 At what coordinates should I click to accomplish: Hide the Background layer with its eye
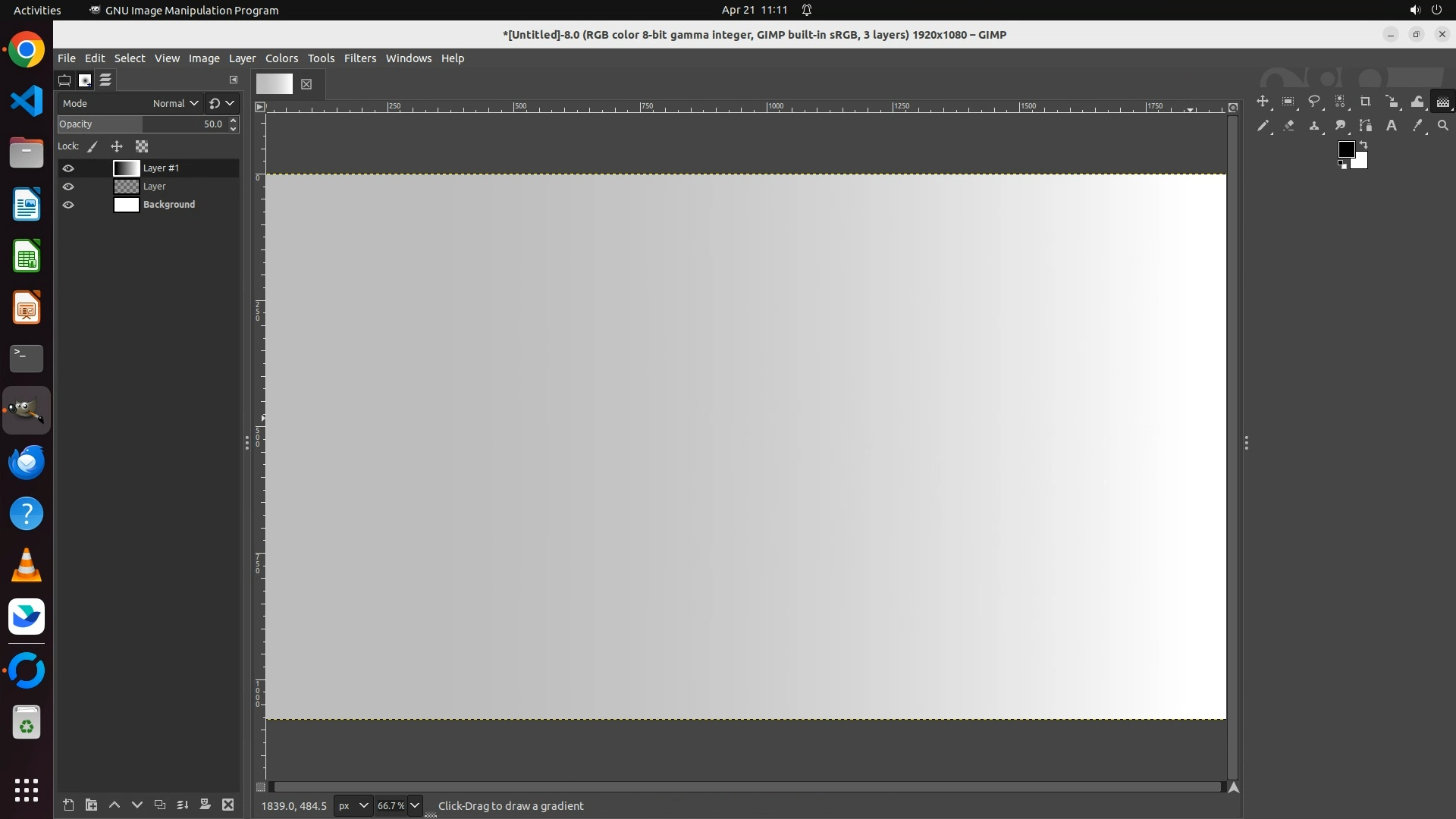pyautogui.click(x=68, y=205)
